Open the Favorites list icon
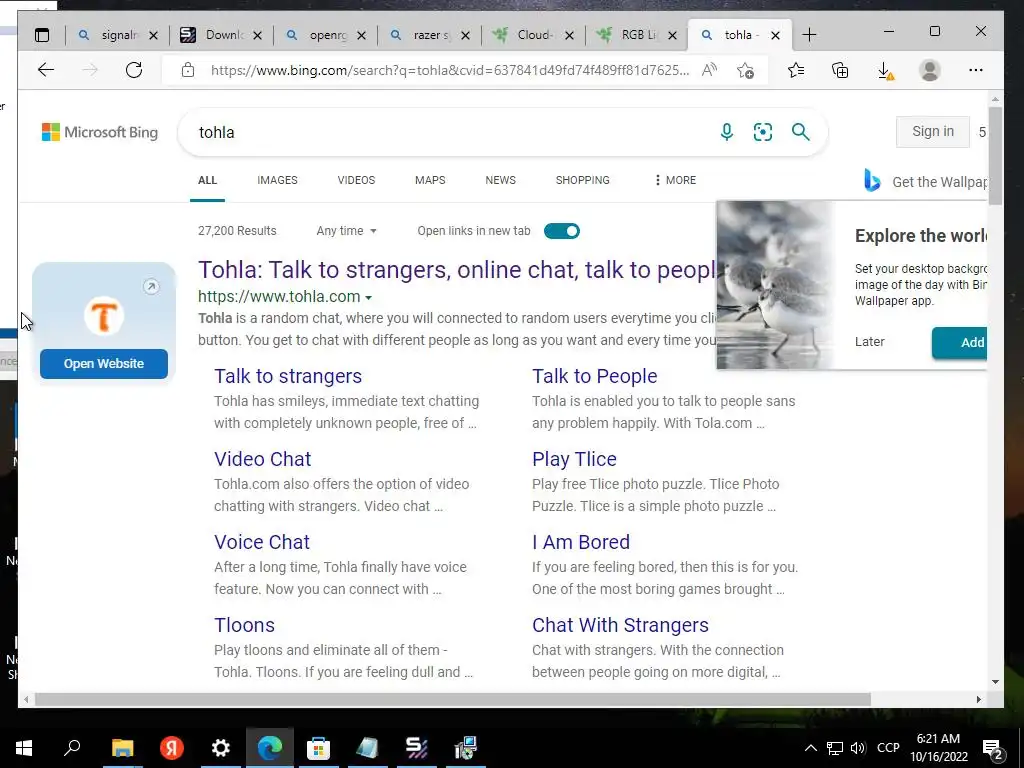1024x768 pixels. click(795, 70)
